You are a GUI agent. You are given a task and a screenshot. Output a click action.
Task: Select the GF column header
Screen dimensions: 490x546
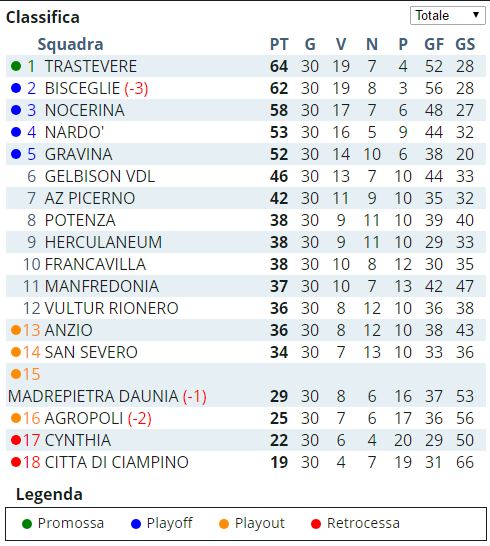434,44
